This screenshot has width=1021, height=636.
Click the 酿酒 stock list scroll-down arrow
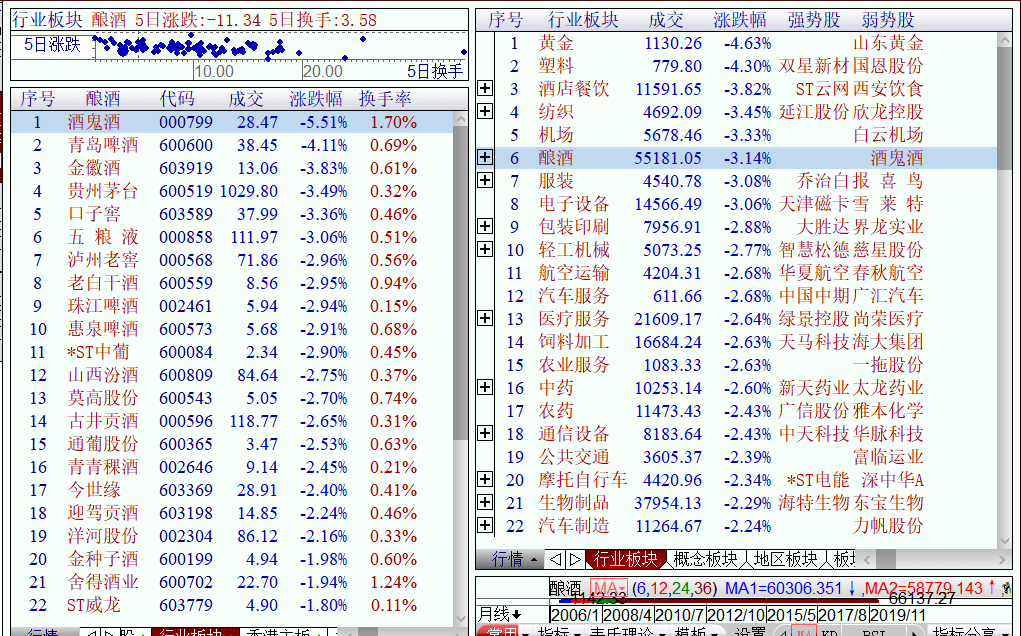[460, 618]
